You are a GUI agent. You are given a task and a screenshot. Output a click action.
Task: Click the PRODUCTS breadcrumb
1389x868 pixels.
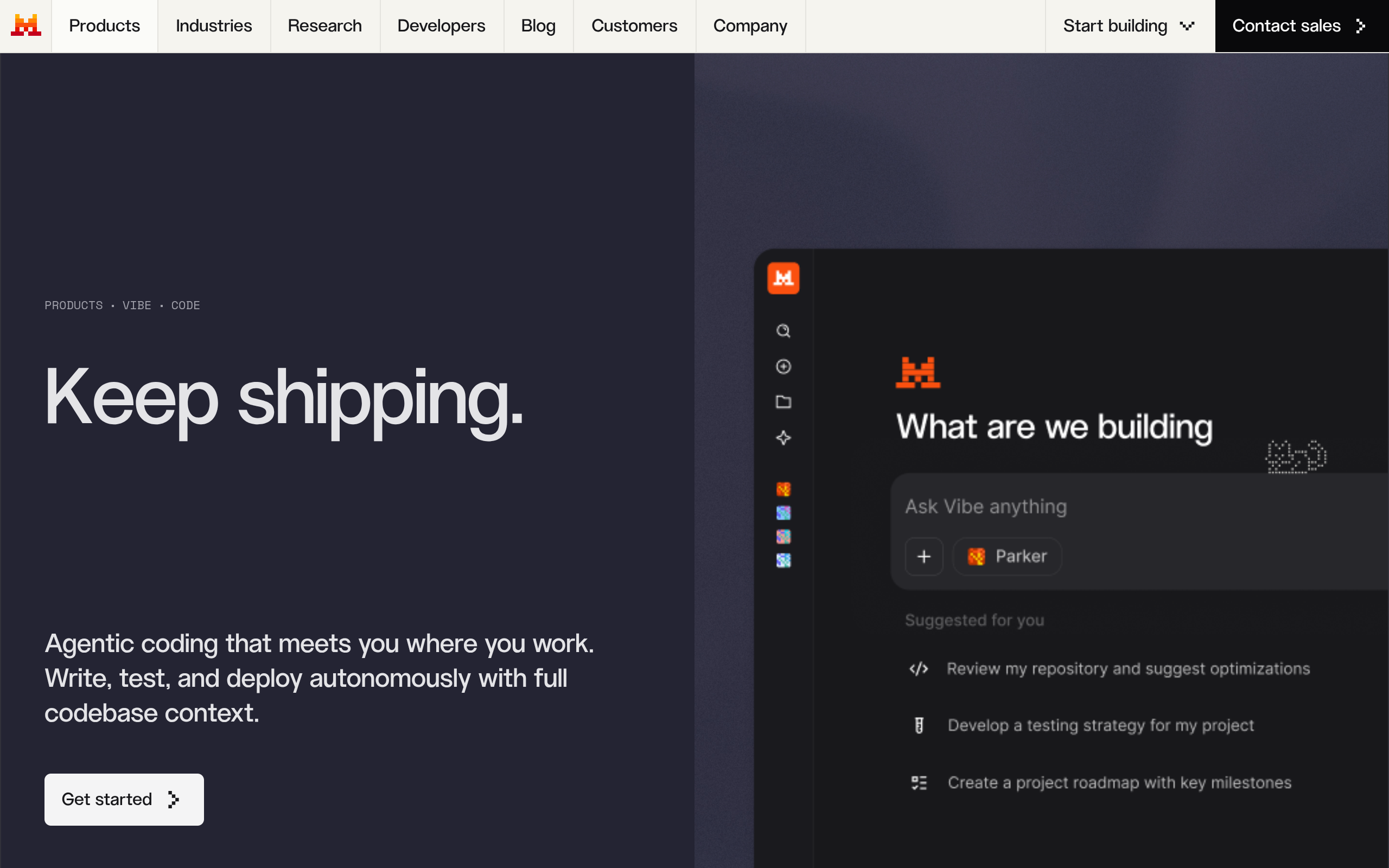click(x=73, y=305)
